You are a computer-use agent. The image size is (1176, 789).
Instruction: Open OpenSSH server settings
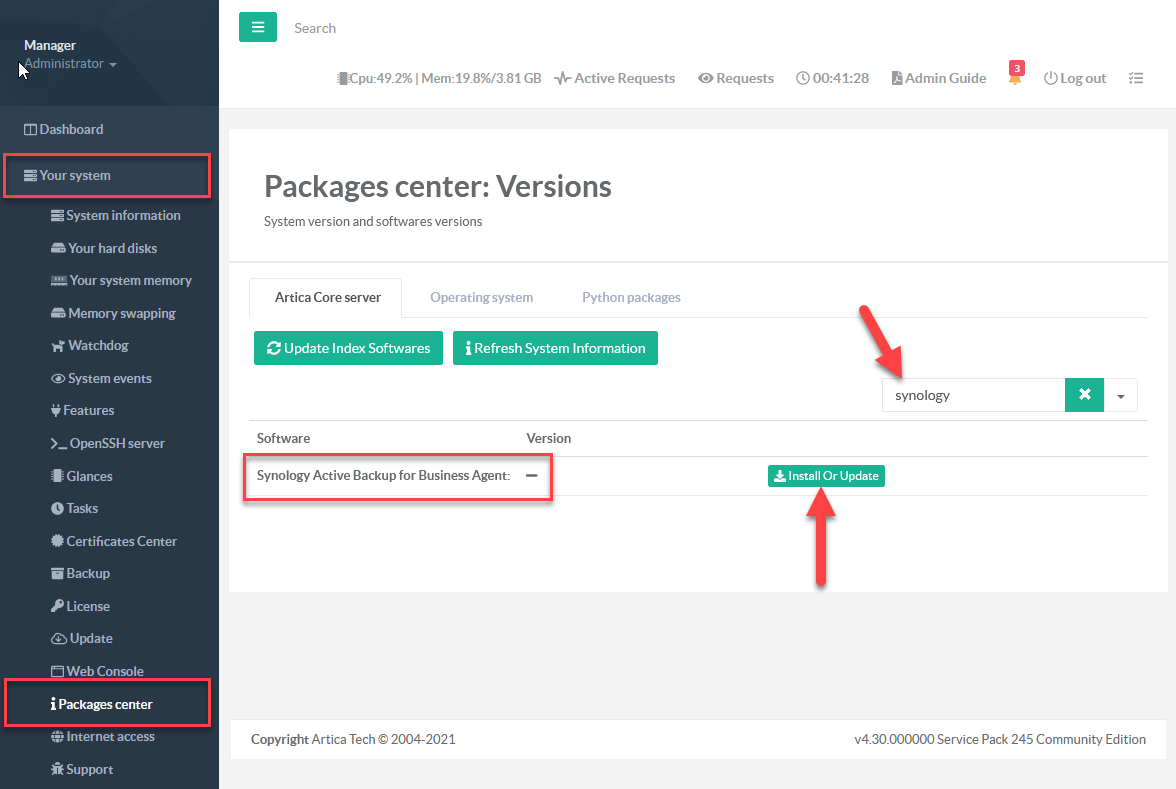pyautogui.click(x=116, y=443)
